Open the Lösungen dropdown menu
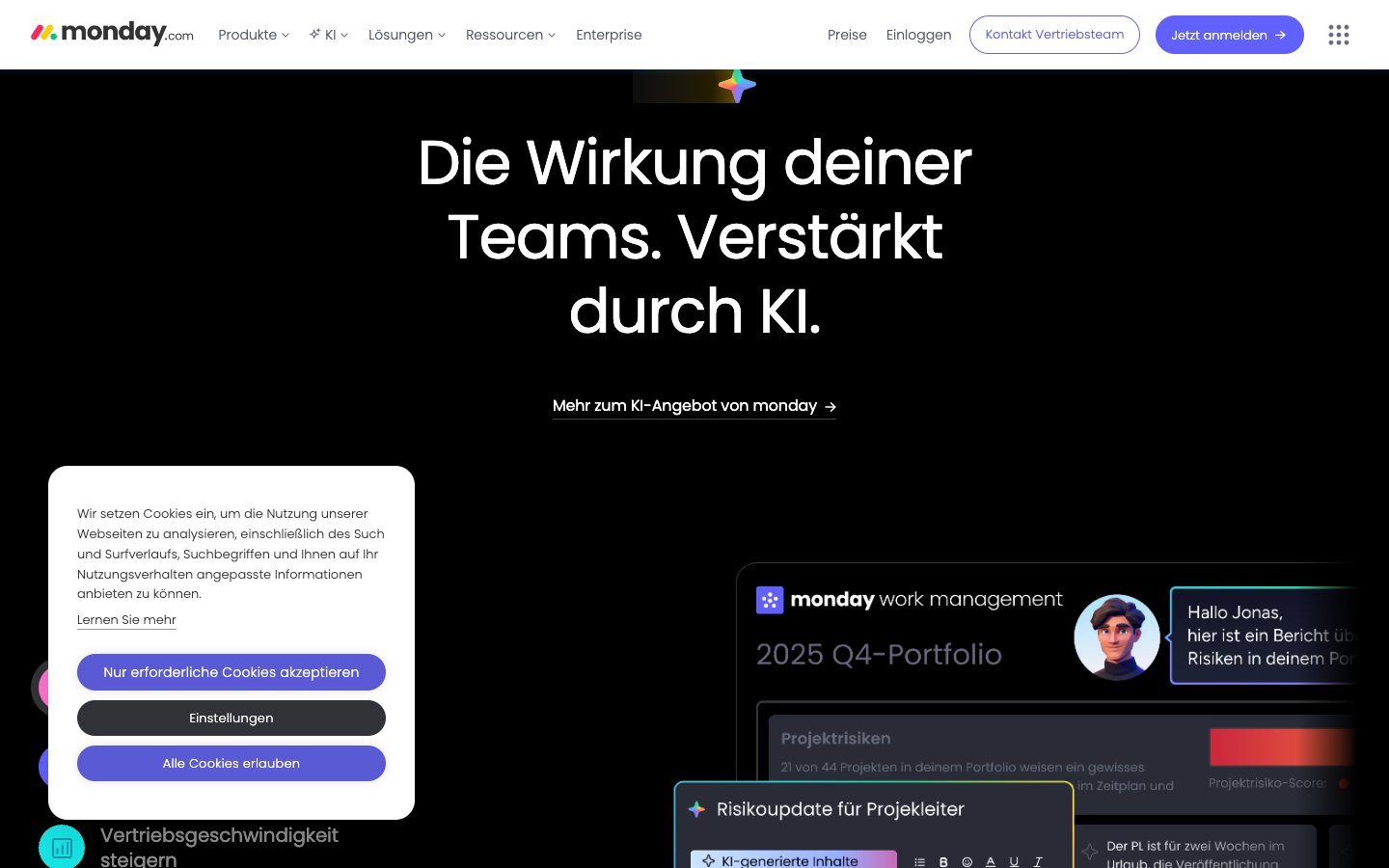This screenshot has width=1389, height=868. [x=406, y=35]
